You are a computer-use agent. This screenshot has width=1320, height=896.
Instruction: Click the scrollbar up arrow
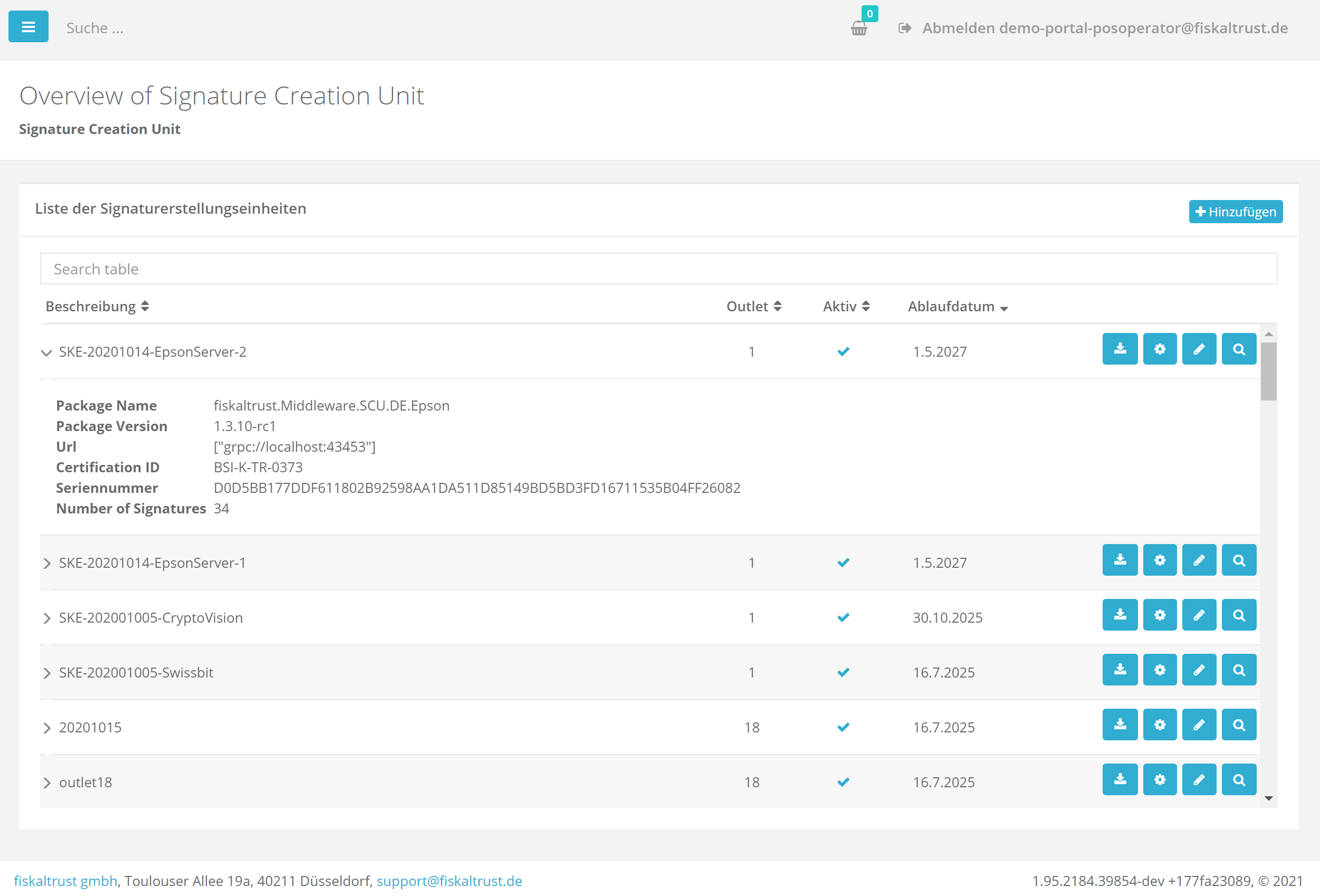(1268, 334)
